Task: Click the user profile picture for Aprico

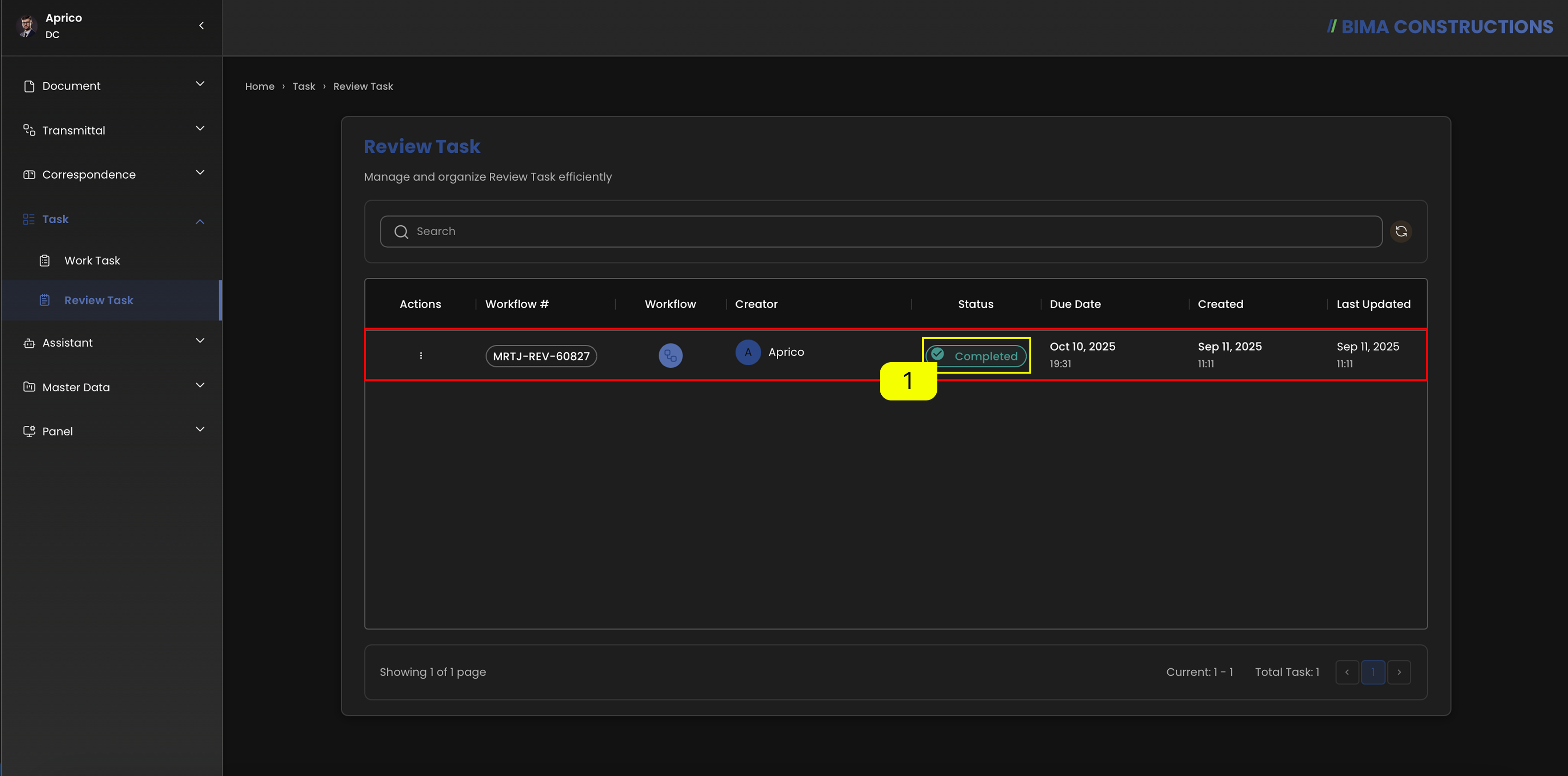Action: pos(27,25)
